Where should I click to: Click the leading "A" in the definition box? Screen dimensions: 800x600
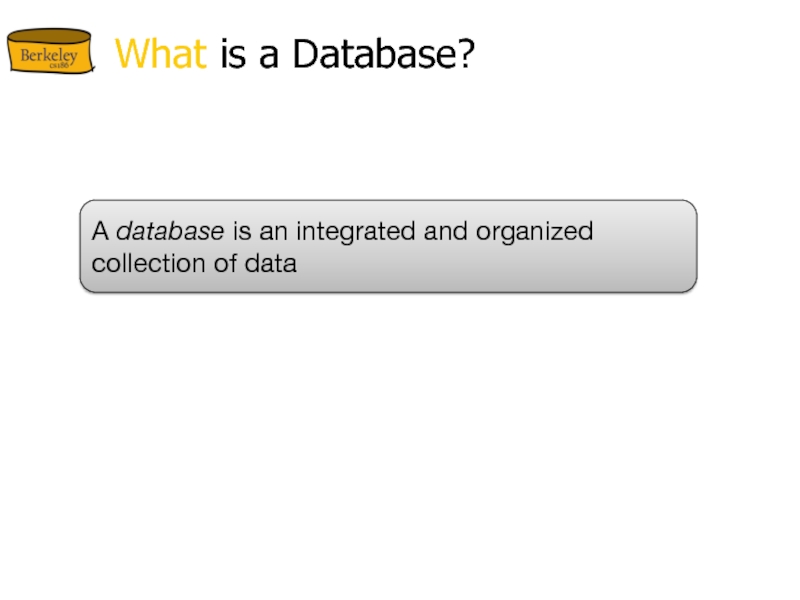click(x=99, y=232)
